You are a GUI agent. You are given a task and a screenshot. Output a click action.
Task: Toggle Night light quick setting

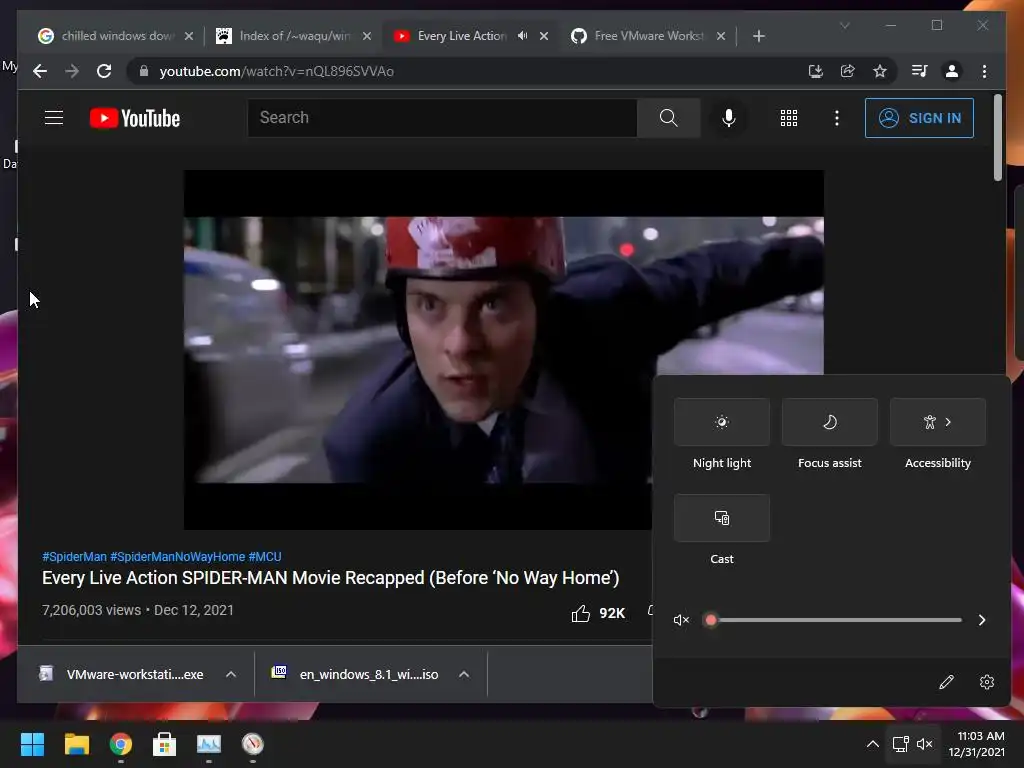pyautogui.click(x=722, y=422)
